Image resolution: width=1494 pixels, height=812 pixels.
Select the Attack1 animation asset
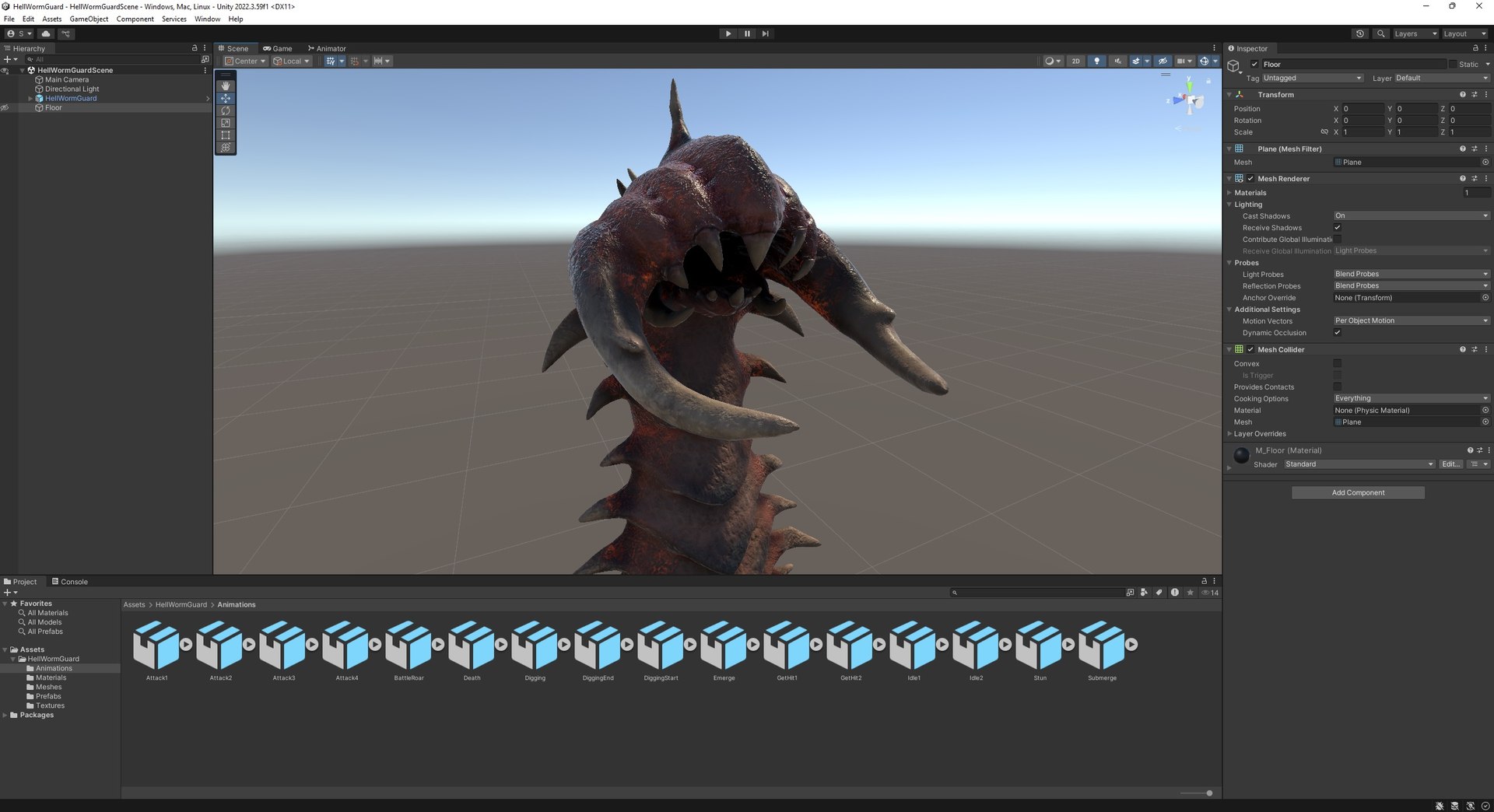157,650
